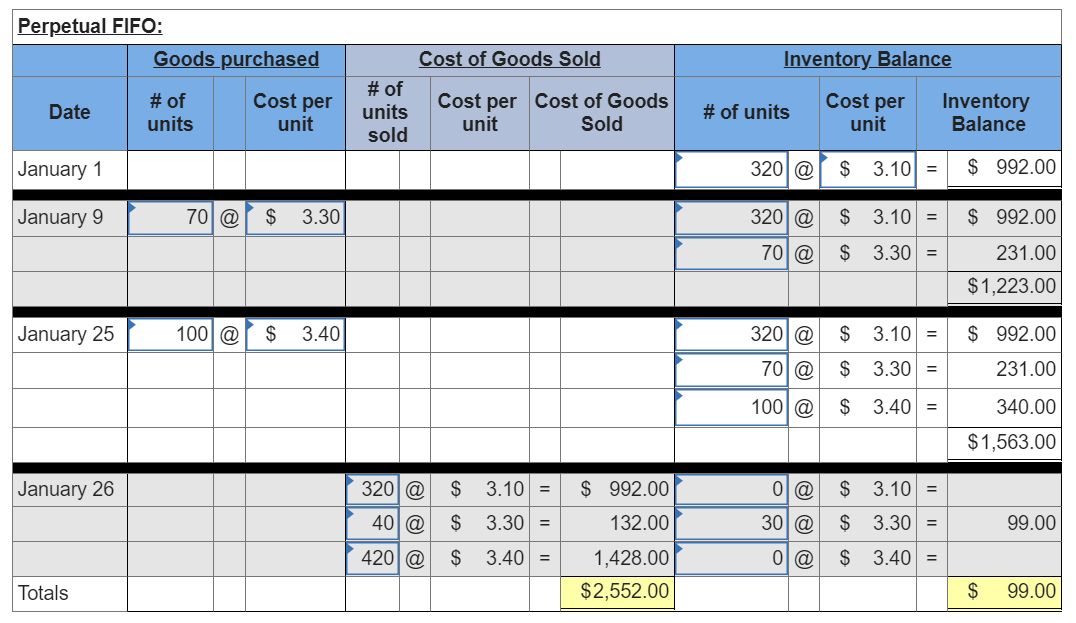Select the Goods purchased column header

(x=235, y=60)
